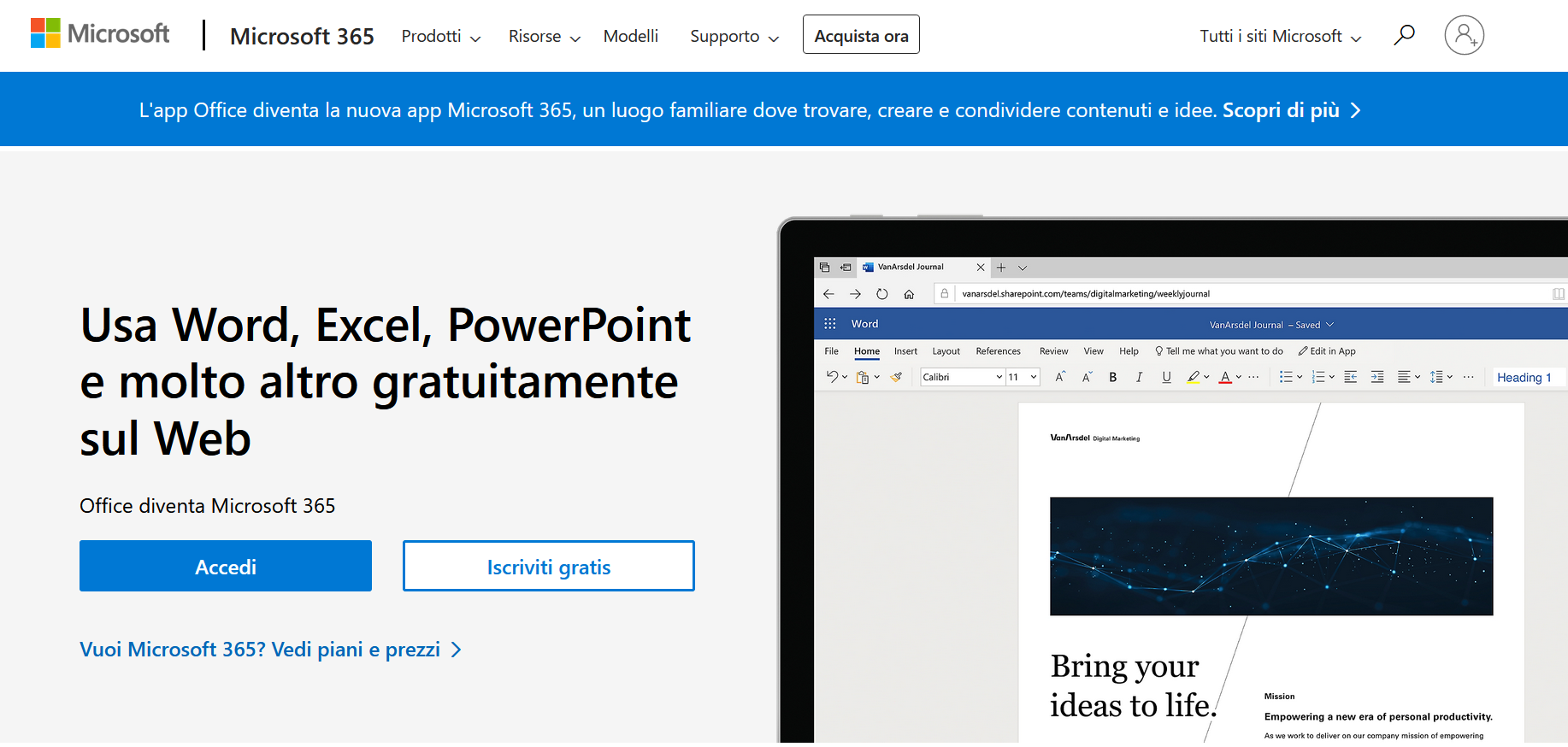Click the Acquista ora button
The height and width of the screenshot is (747, 1568).
861,35
